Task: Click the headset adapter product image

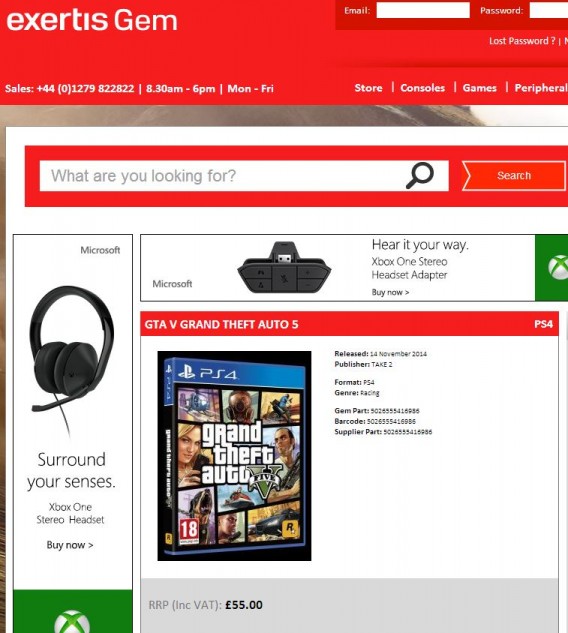Action: (x=284, y=268)
